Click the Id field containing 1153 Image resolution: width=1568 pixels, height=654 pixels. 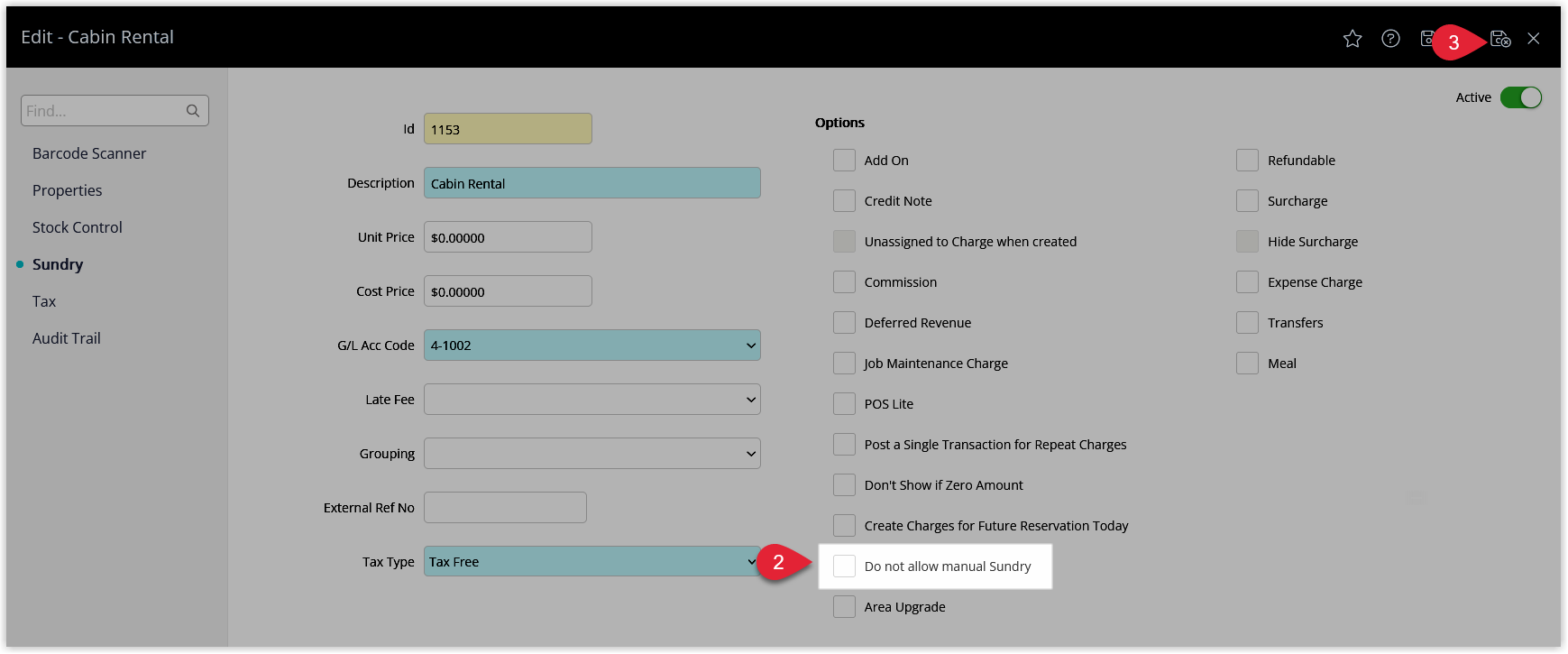click(x=508, y=129)
